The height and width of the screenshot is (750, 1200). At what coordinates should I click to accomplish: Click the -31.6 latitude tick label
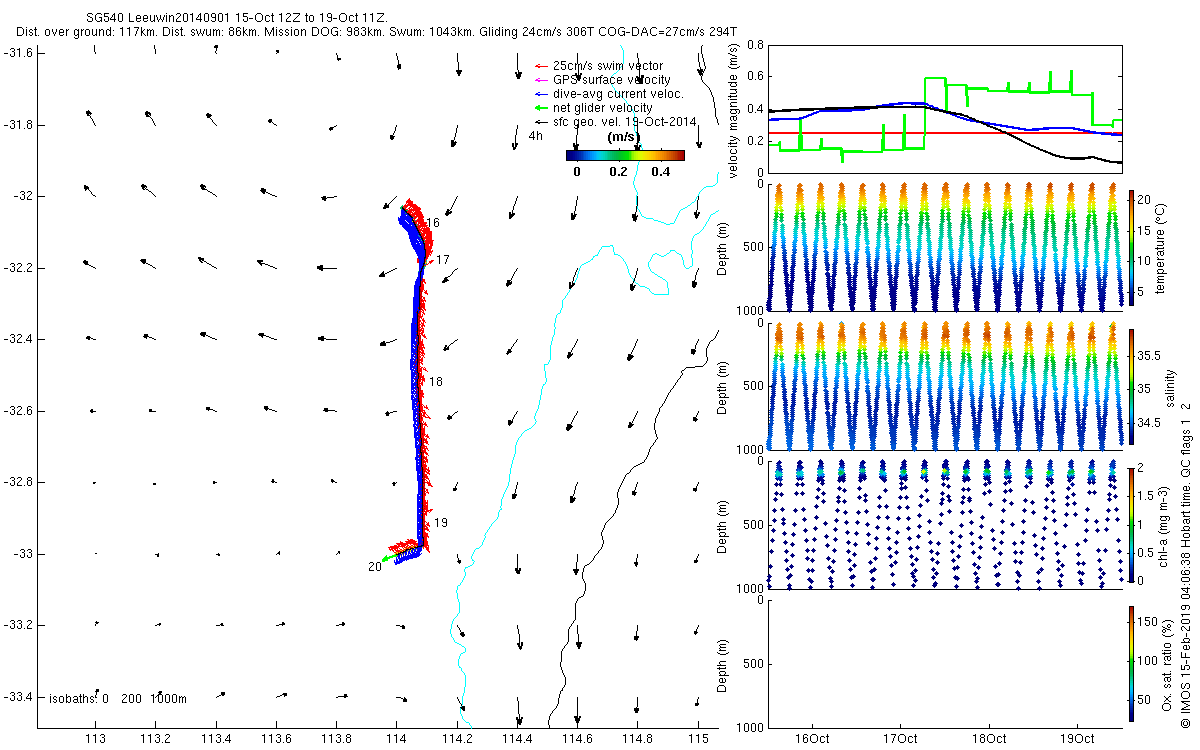[18, 53]
